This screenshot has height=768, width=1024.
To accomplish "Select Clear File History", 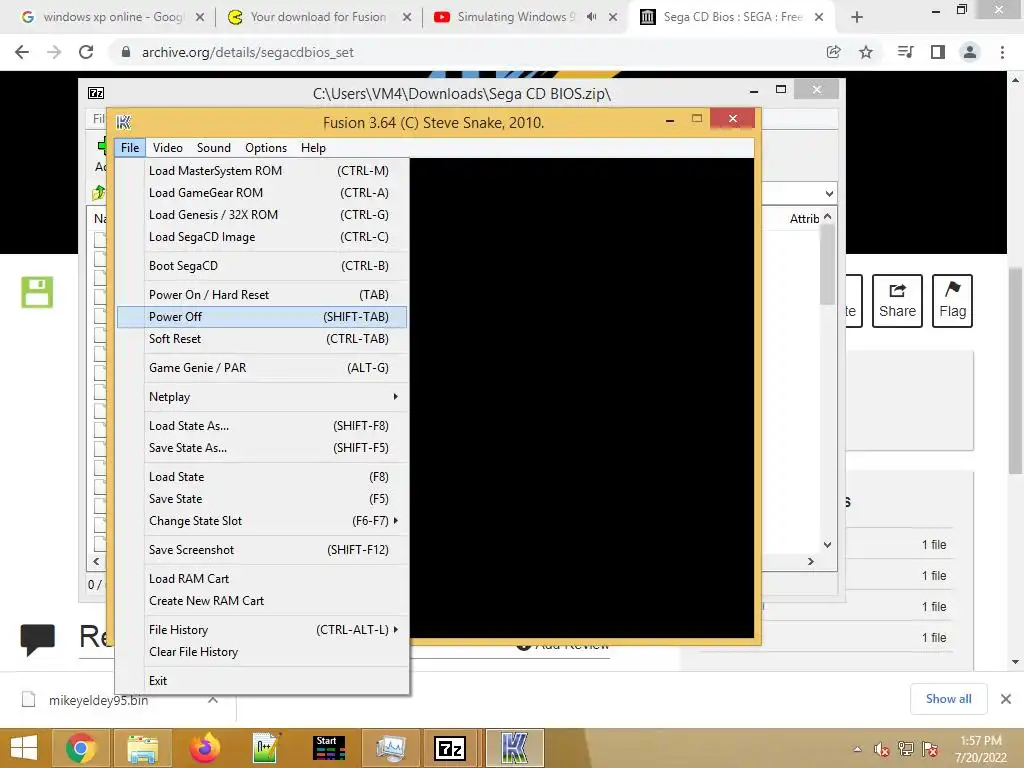I will 262,652.
